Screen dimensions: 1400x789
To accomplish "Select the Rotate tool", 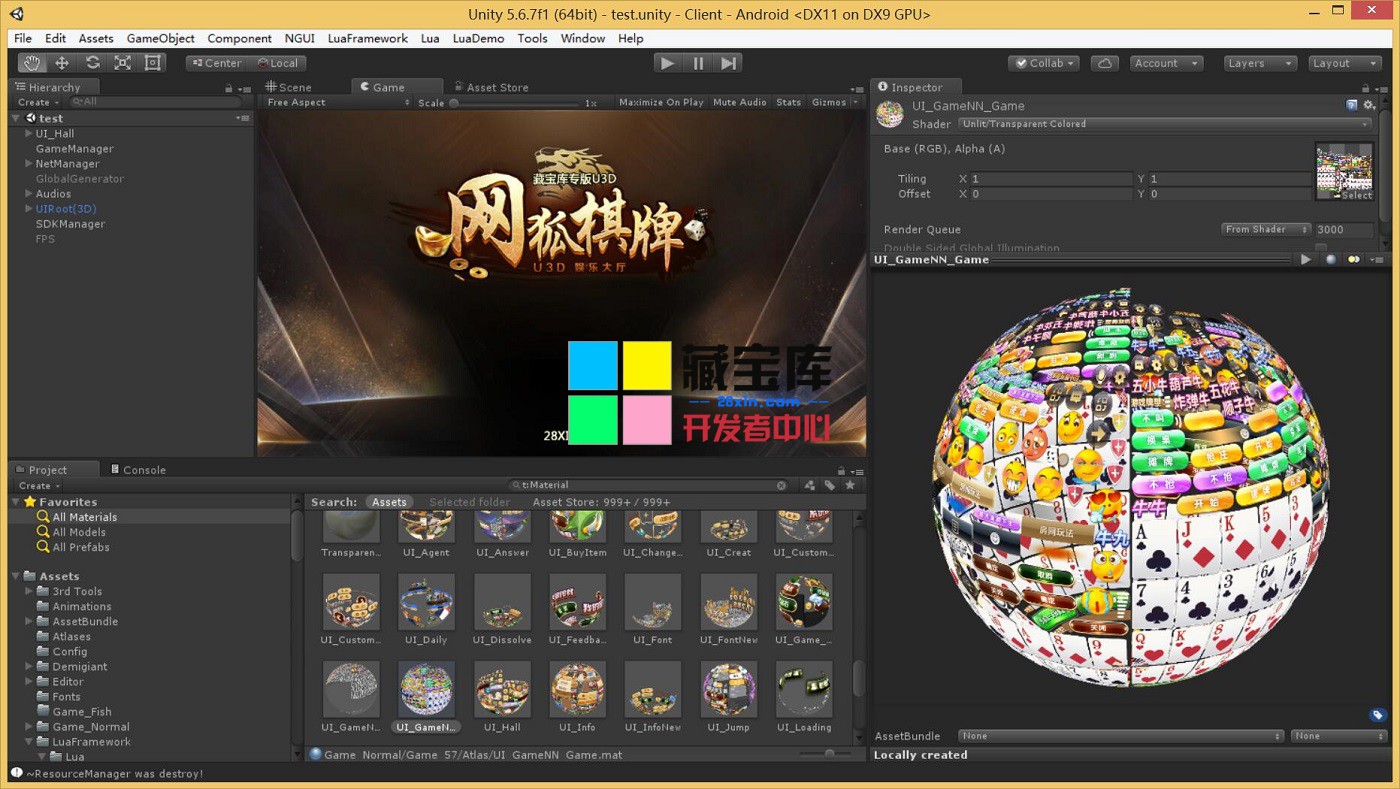I will tap(92, 63).
